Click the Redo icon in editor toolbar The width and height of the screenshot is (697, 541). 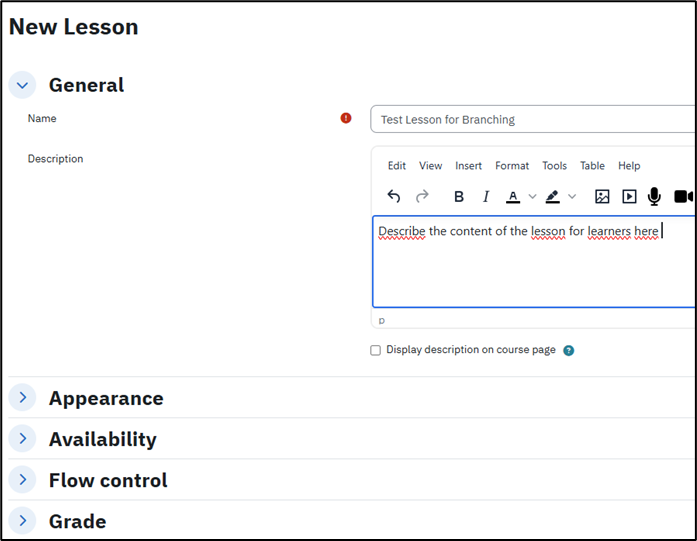point(422,197)
